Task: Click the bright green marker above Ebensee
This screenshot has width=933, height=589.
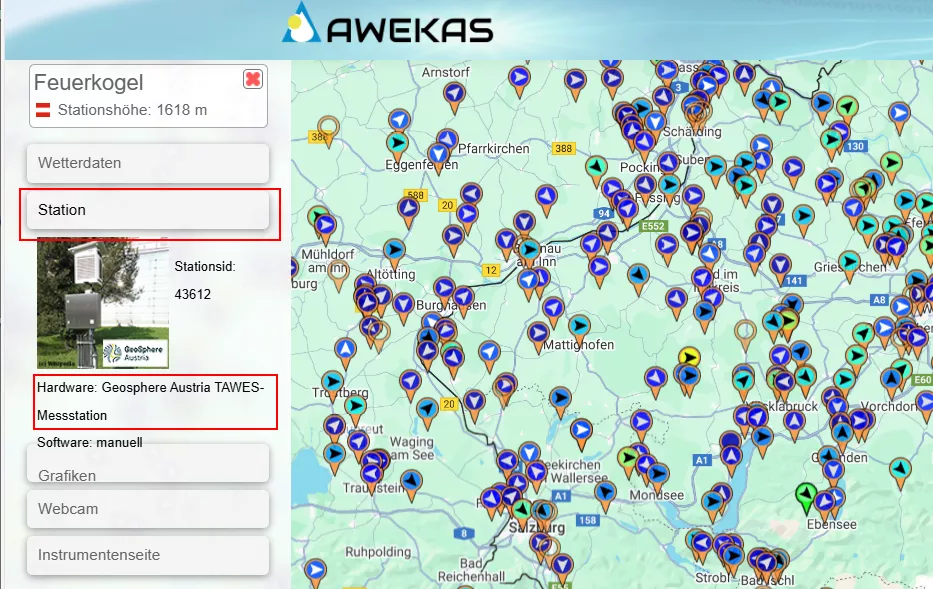Action: click(x=806, y=497)
